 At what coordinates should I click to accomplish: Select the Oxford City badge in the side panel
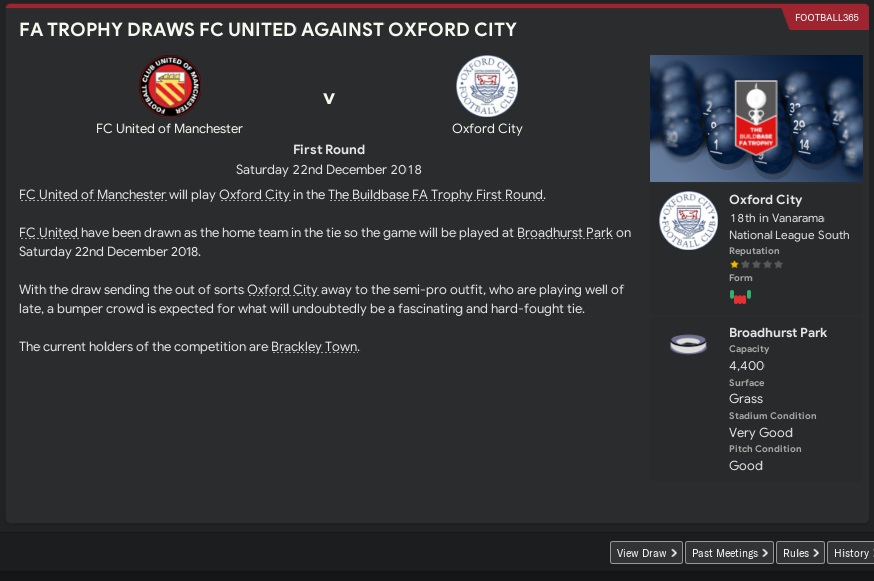click(x=688, y=220)
